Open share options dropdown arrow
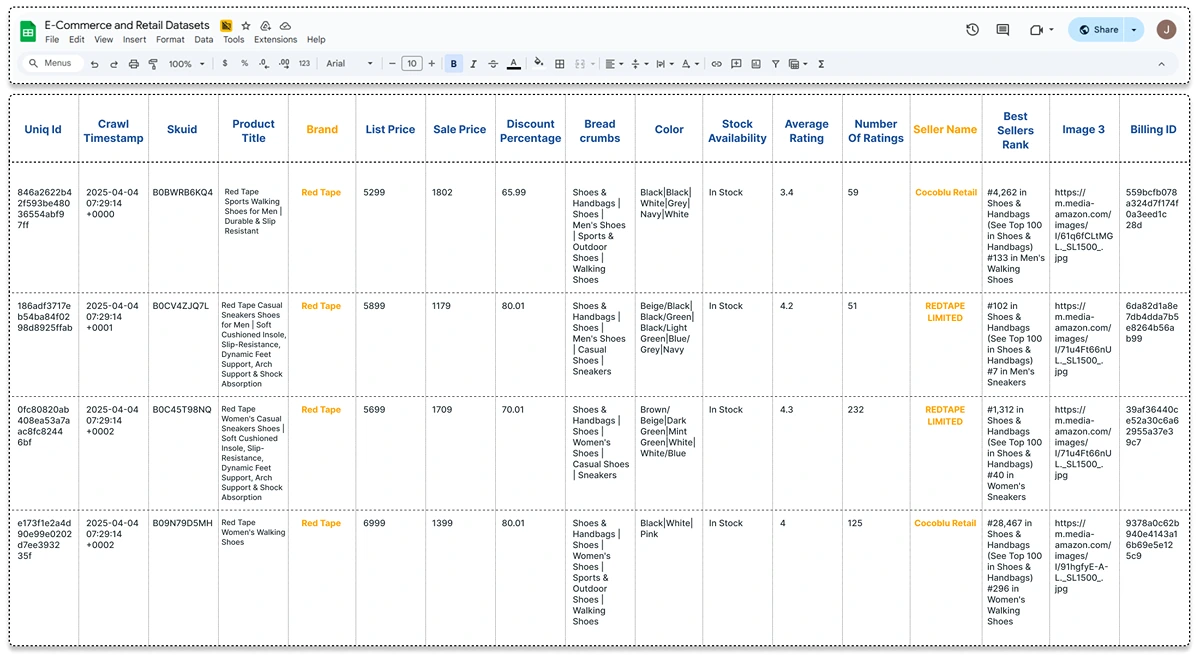 (x=1134, y=30)
